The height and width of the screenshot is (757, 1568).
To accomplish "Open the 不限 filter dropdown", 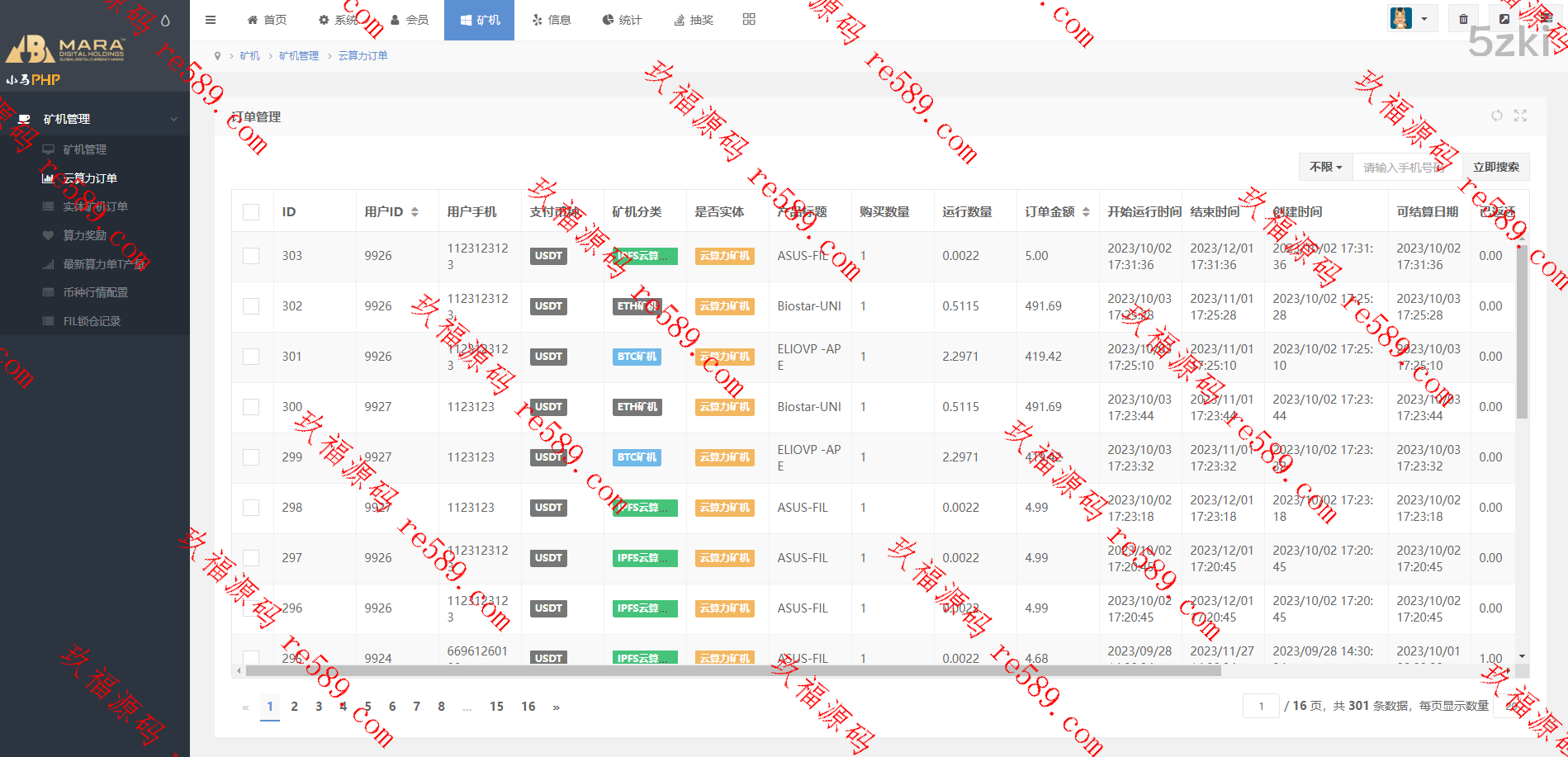I will [1325, 167].
